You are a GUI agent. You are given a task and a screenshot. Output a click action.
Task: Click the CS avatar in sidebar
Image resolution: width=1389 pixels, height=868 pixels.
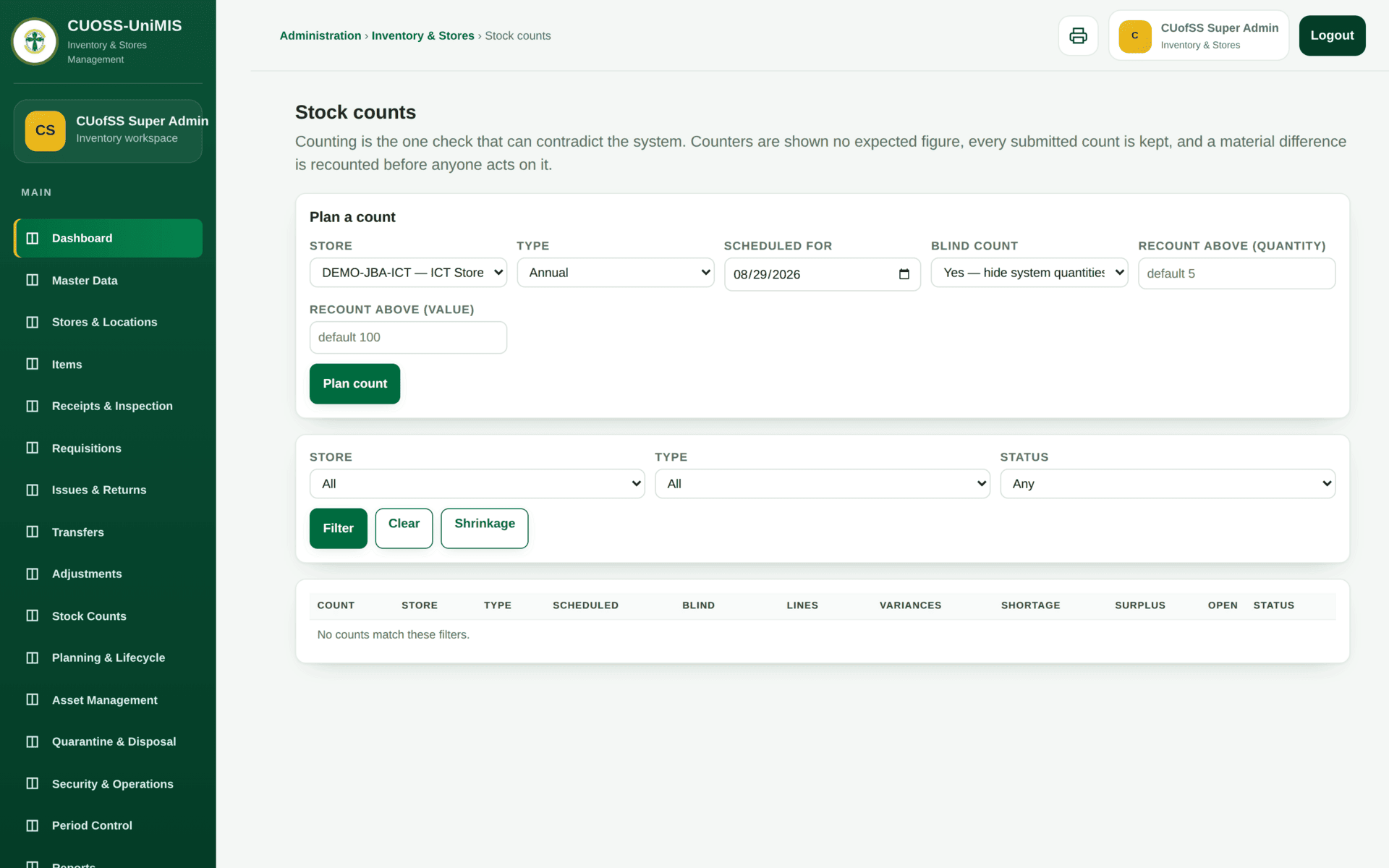point(45,131)
